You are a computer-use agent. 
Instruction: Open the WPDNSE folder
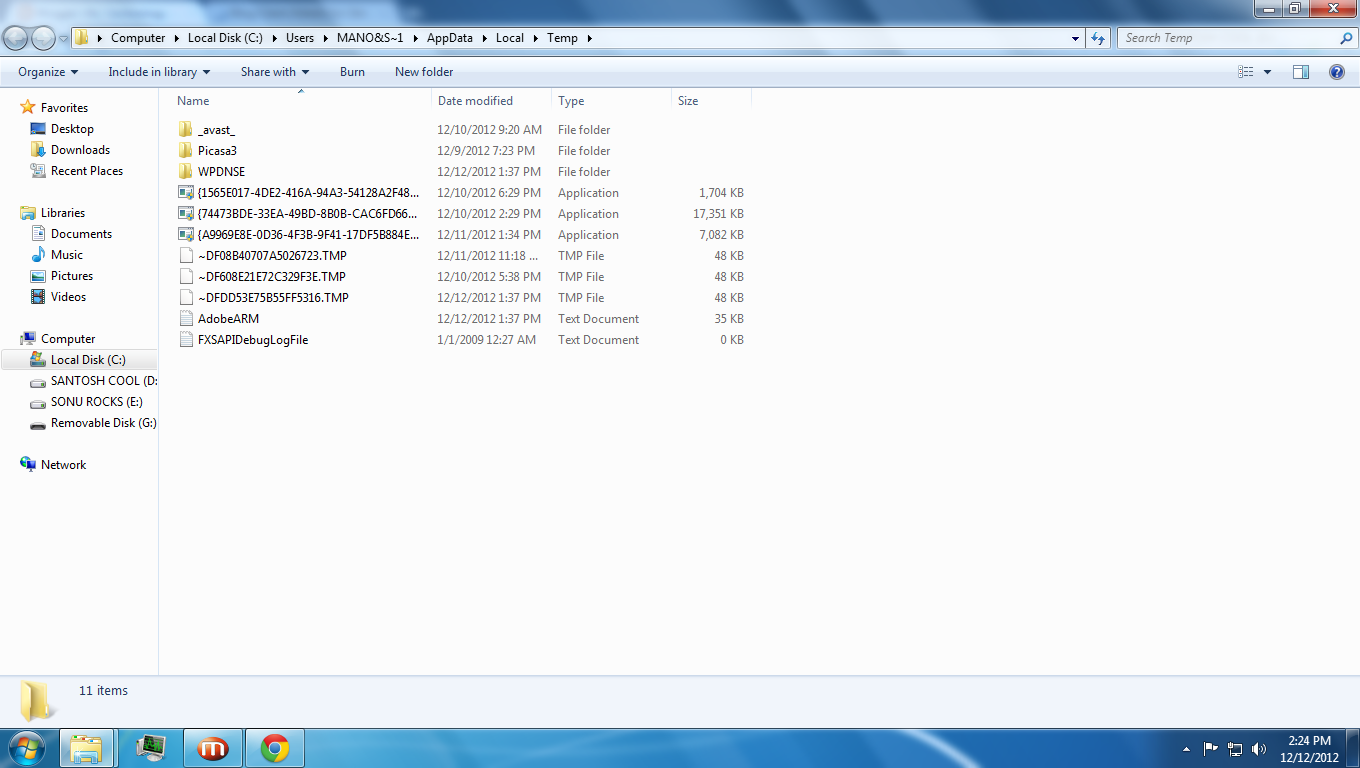[x=222, y=171]
